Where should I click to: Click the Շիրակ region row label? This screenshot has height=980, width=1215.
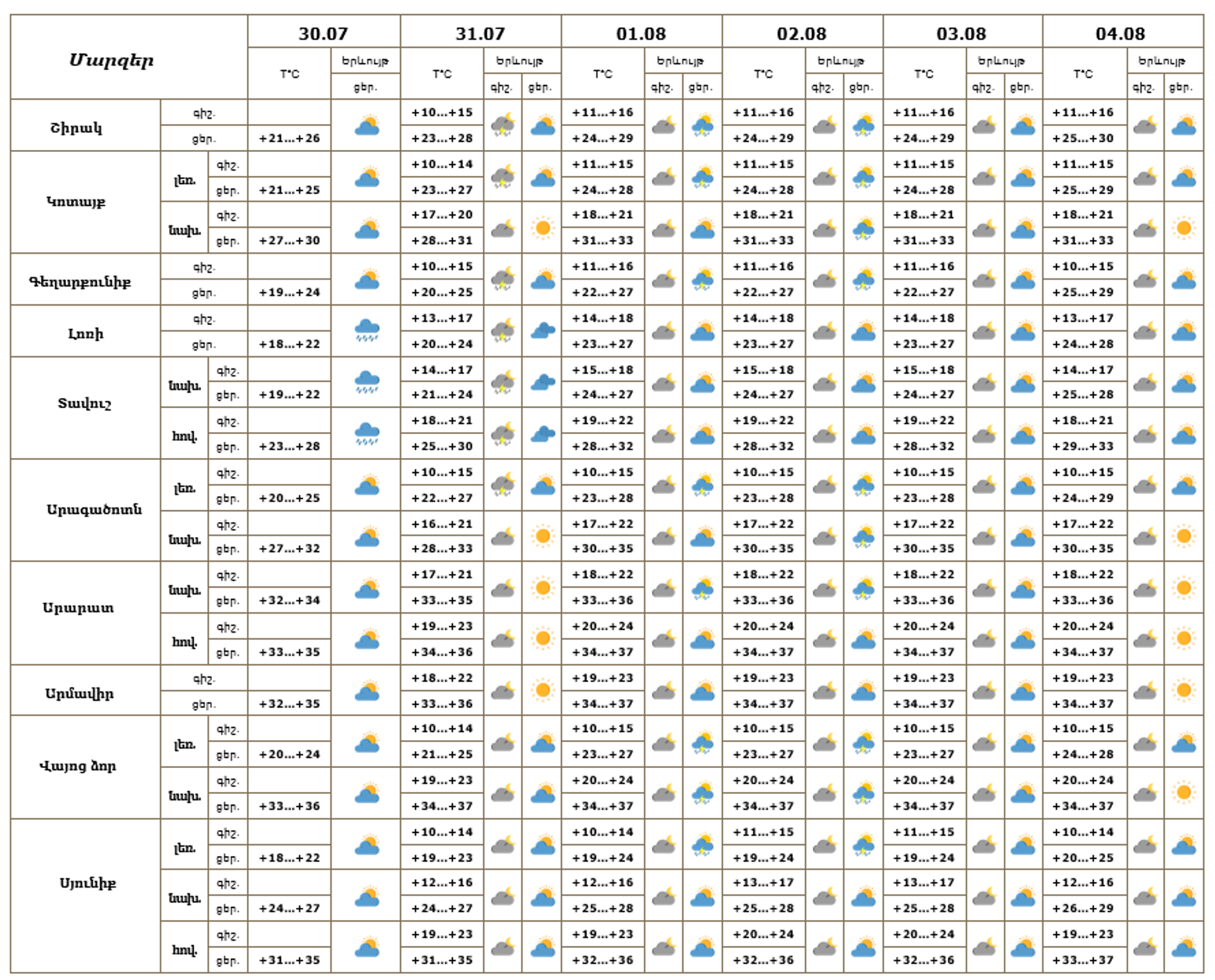(x=76, y=128)
